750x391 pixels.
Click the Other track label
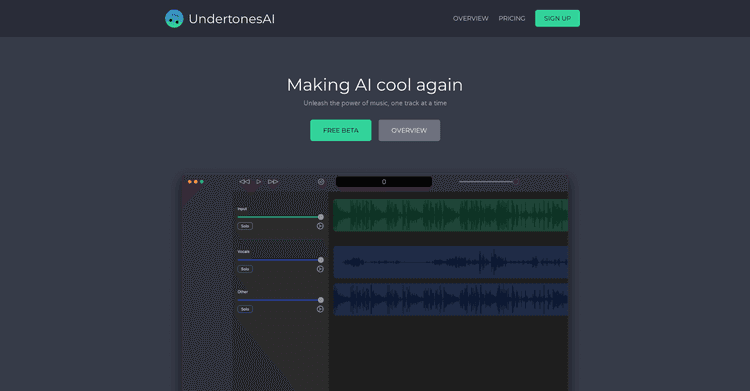pos(243,291)
